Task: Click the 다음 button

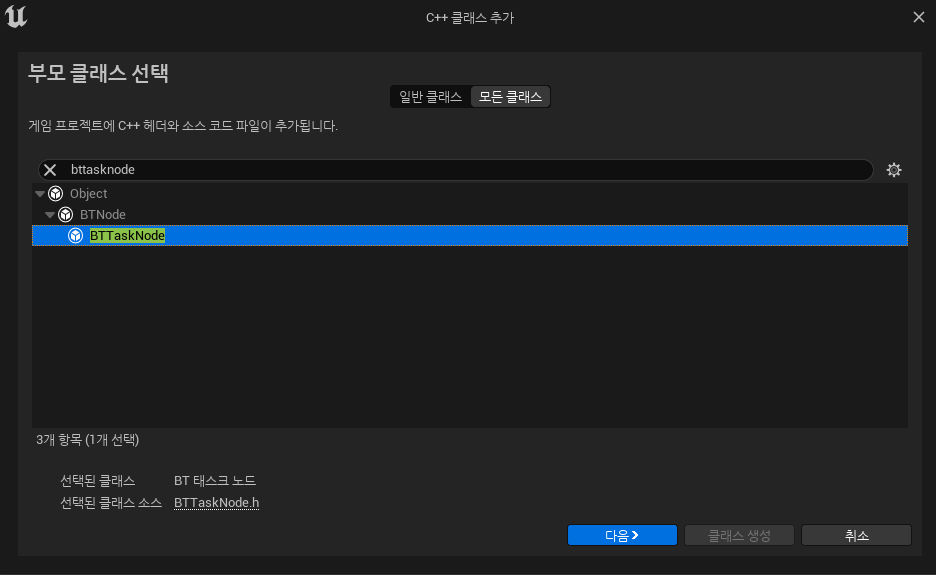Action: tap(622, 535)
